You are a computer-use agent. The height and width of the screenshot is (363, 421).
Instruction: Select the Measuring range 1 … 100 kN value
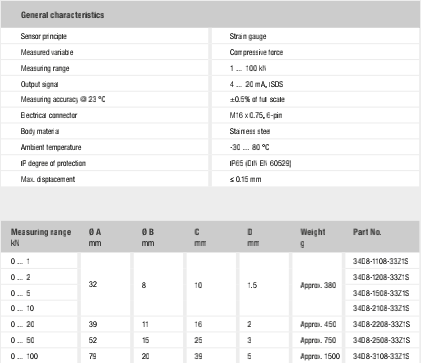coord(248,68)
